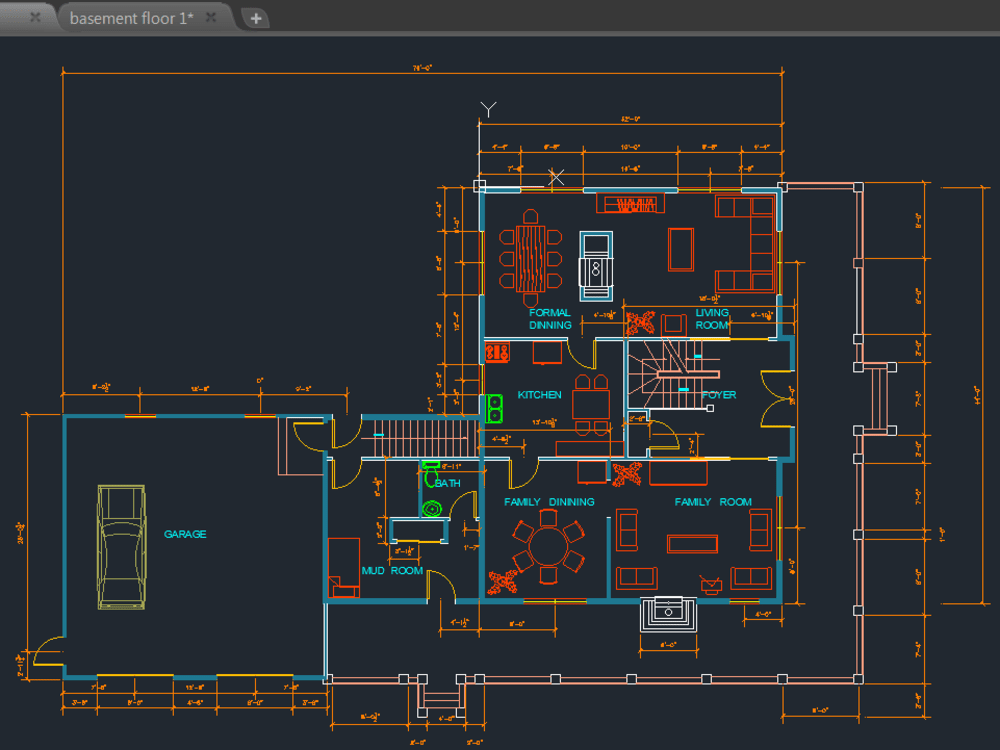
Task: Select the green stove symbol in the kitchen
Action: coord(494,408)
